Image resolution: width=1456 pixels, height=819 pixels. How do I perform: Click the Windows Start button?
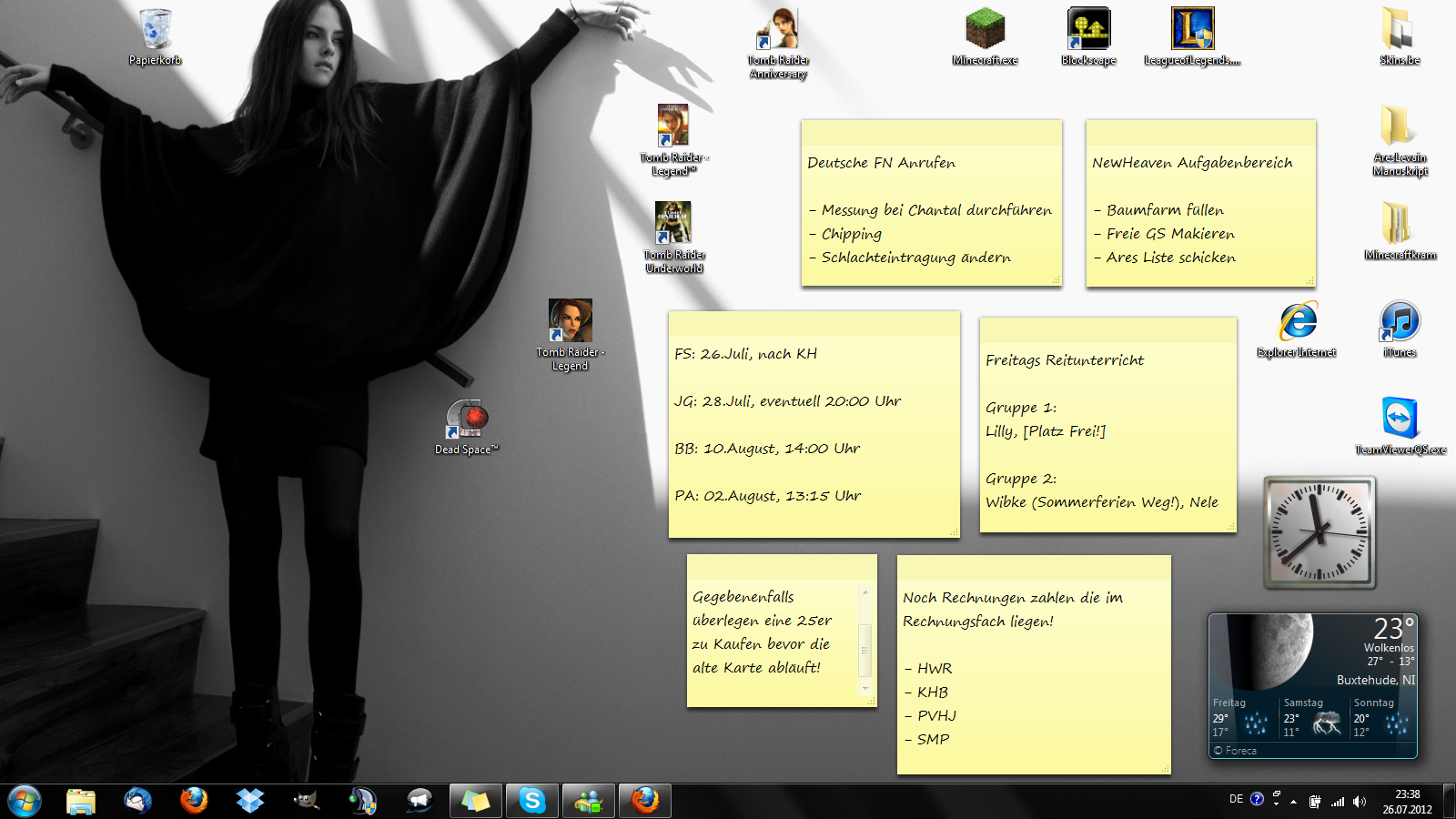point(25,801)
